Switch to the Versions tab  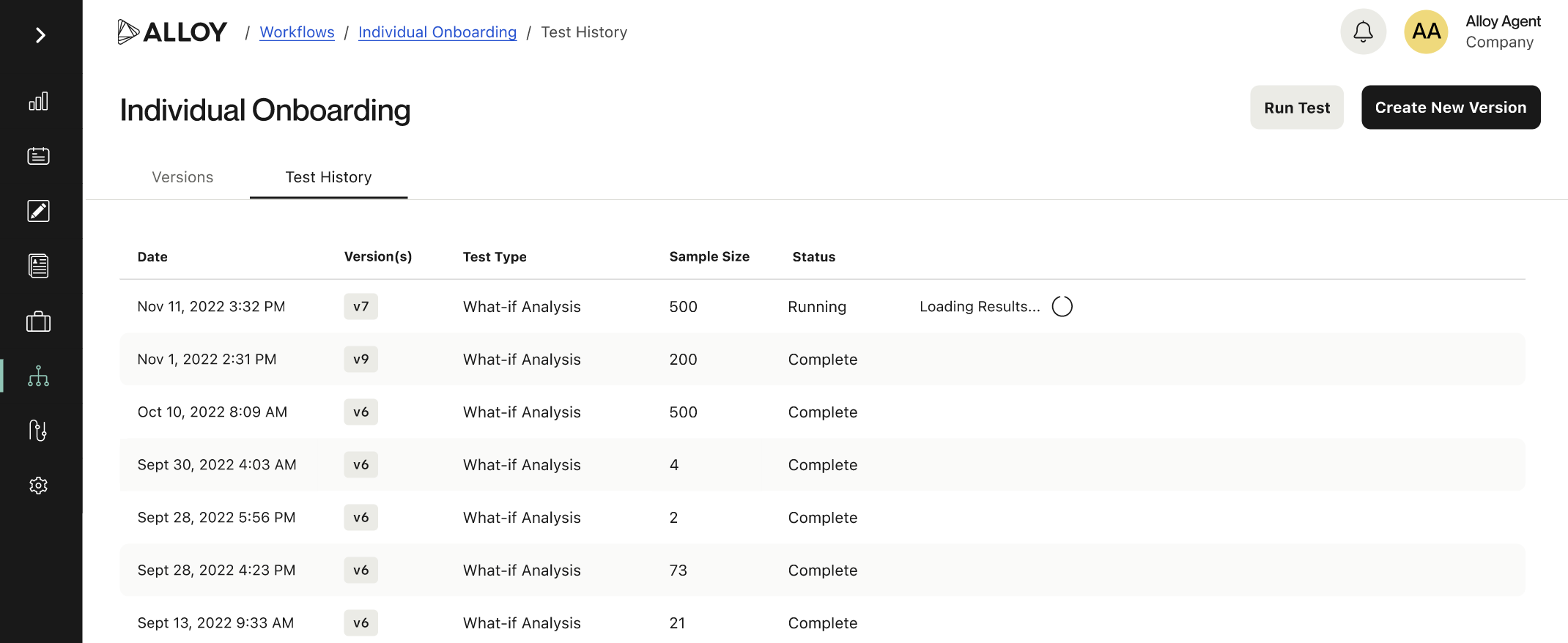point(182,177)
